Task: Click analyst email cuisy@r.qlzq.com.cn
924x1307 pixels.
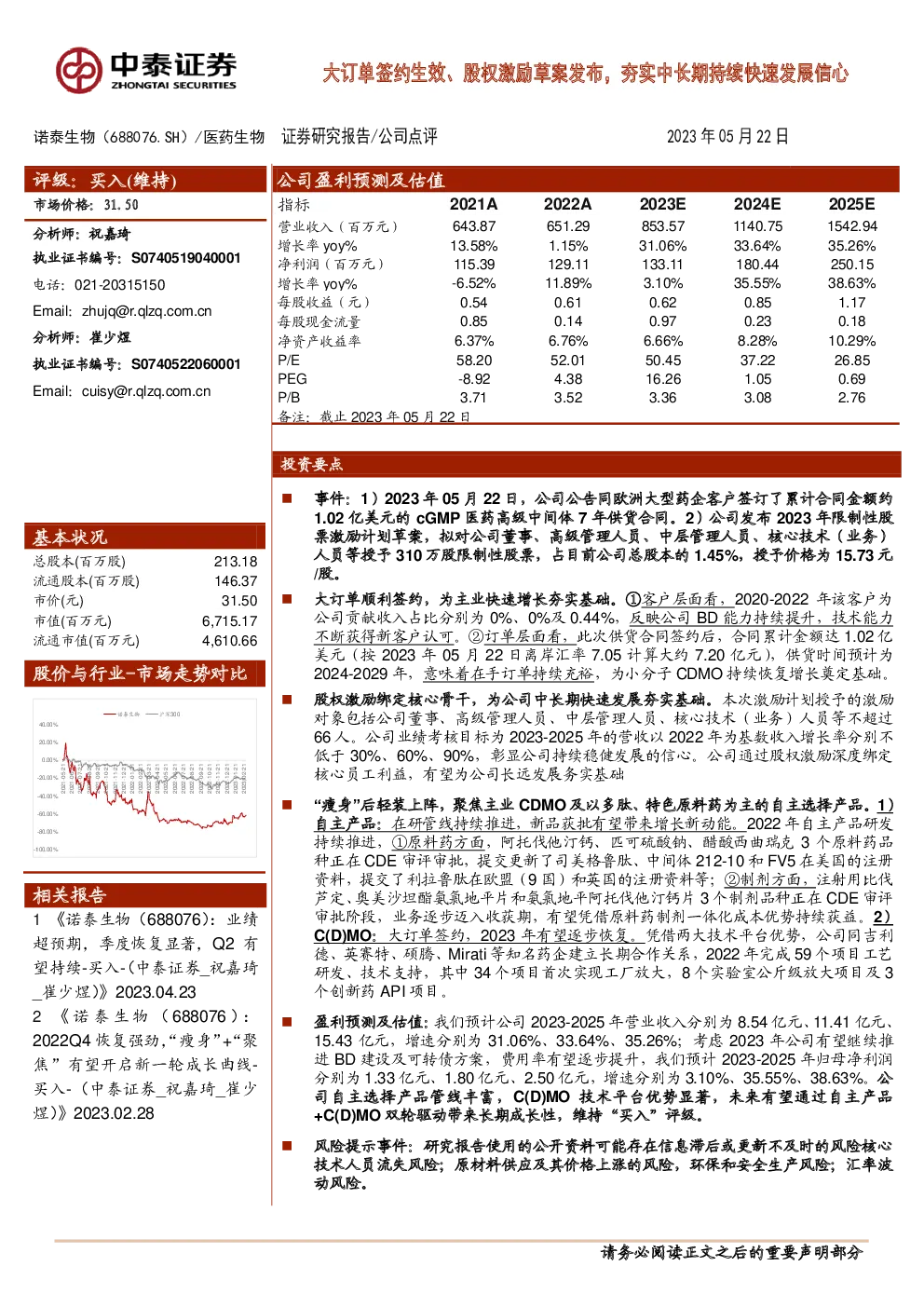Action: coord(146,391)
